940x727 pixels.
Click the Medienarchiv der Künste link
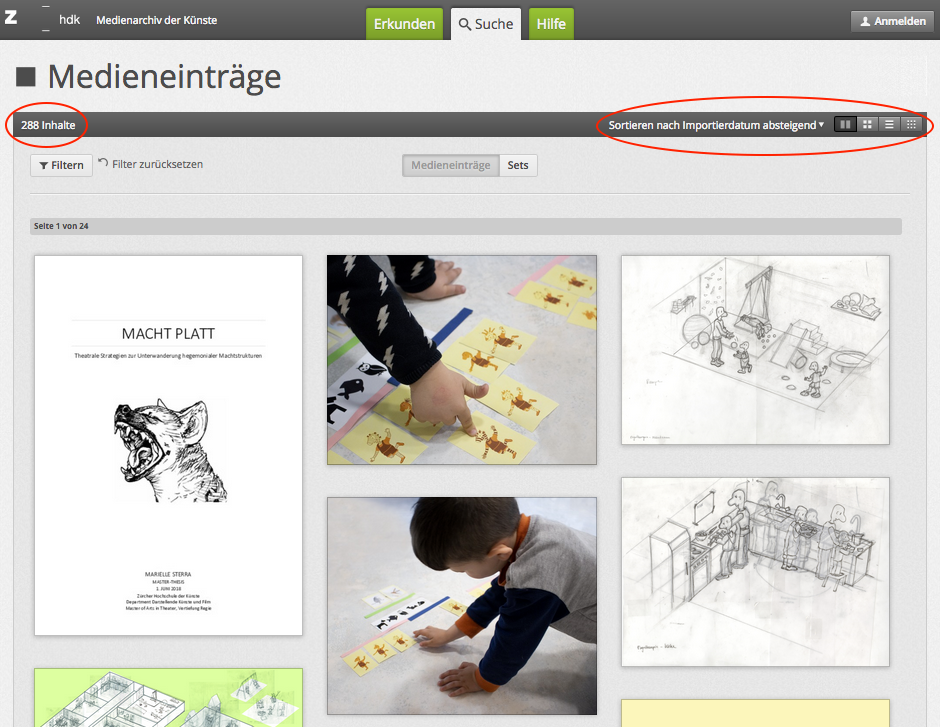(156, 20)
